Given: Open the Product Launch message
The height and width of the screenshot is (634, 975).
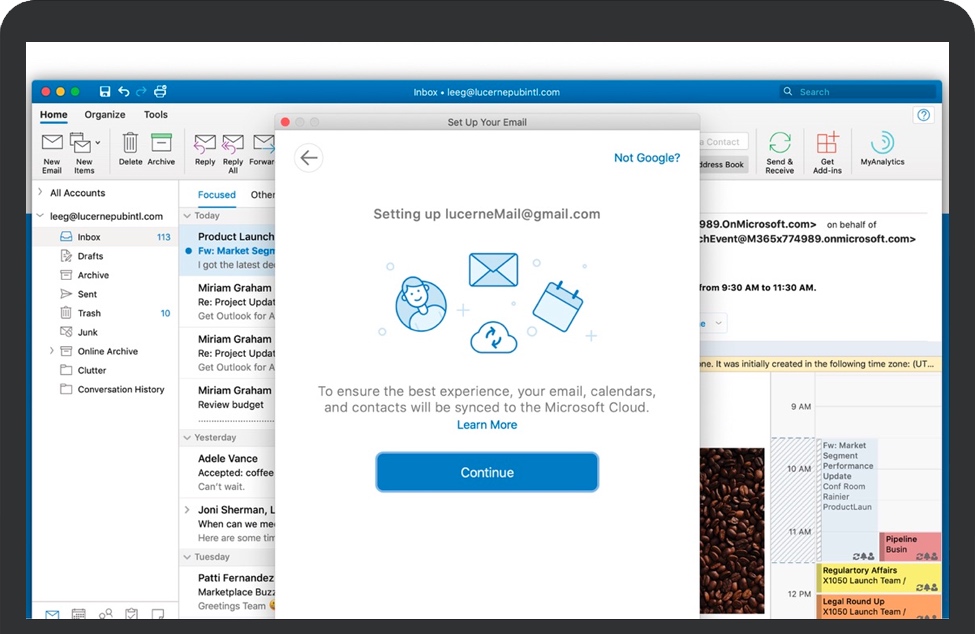Looking at the screenshot, I should coord(228,250).
